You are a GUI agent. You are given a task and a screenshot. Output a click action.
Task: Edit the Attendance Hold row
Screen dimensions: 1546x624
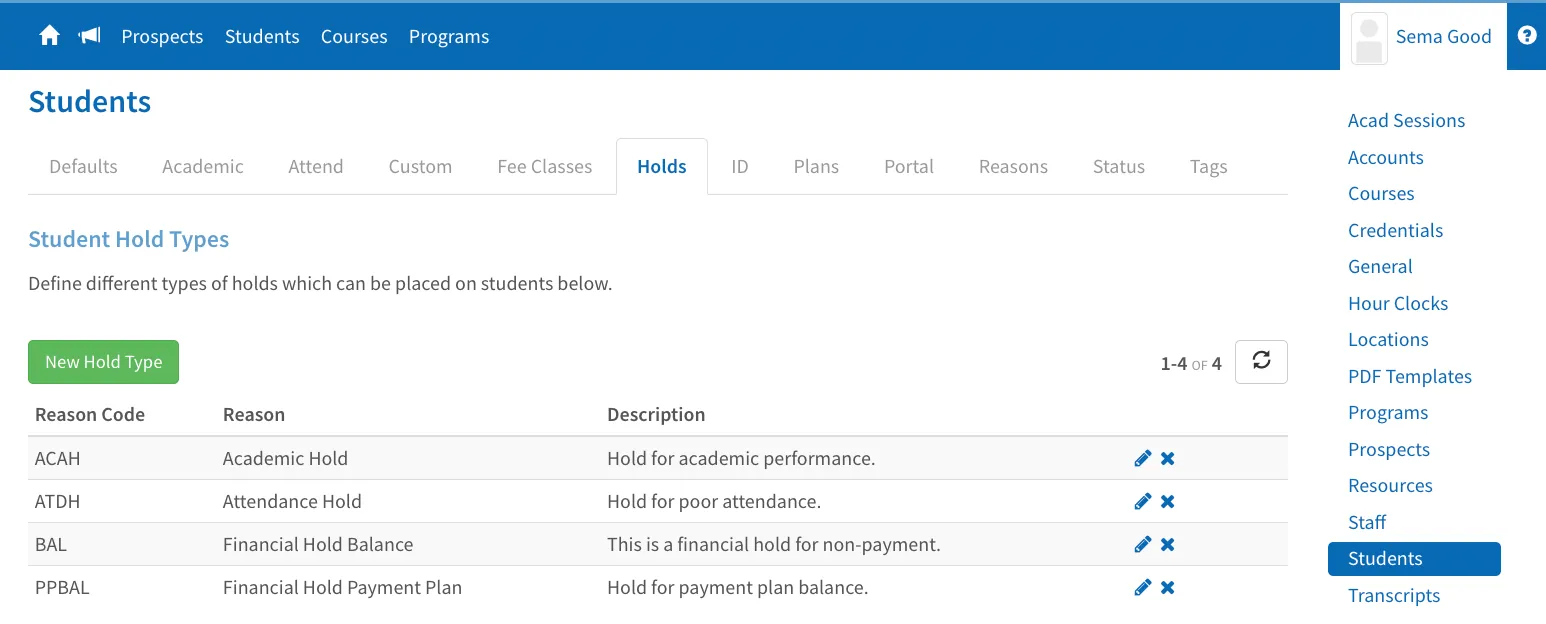(x=1143, y=501)
